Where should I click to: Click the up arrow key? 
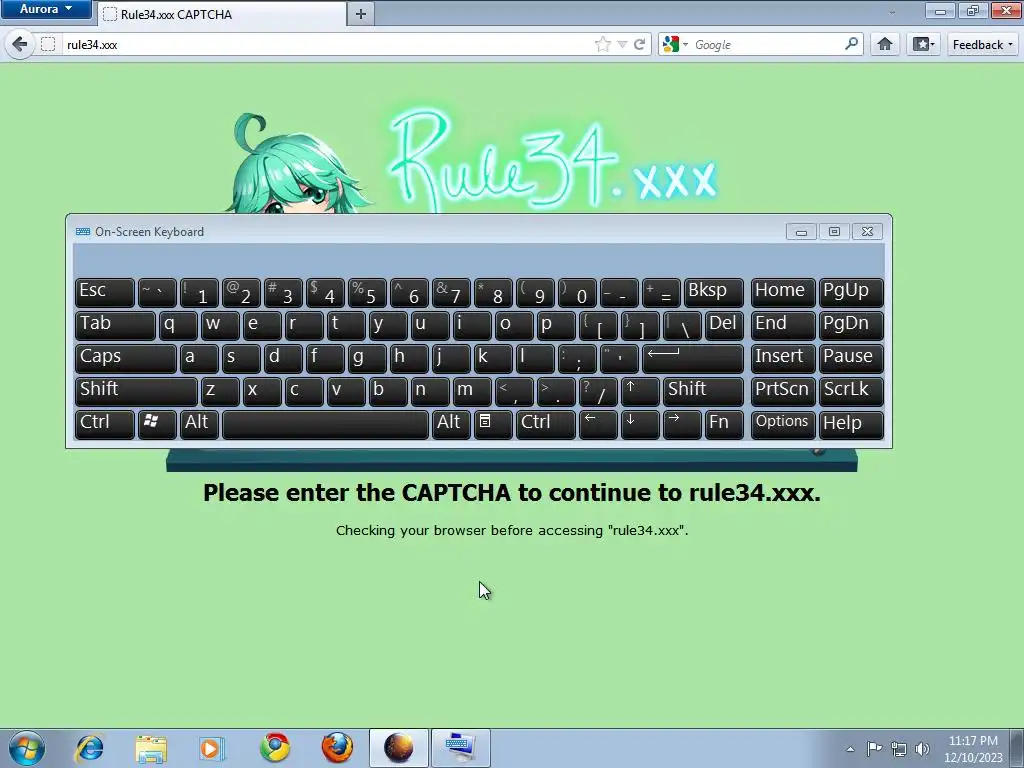640,391
